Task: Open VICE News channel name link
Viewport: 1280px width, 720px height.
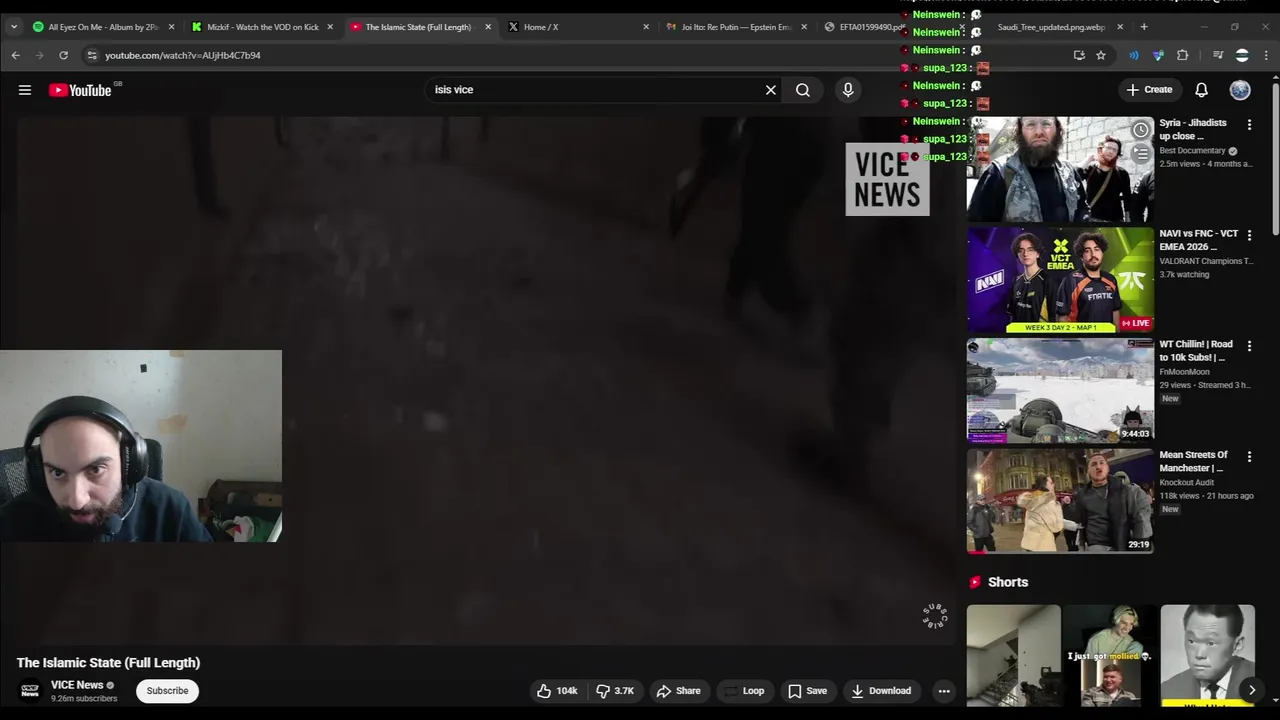Action: [x=77, y=685]
